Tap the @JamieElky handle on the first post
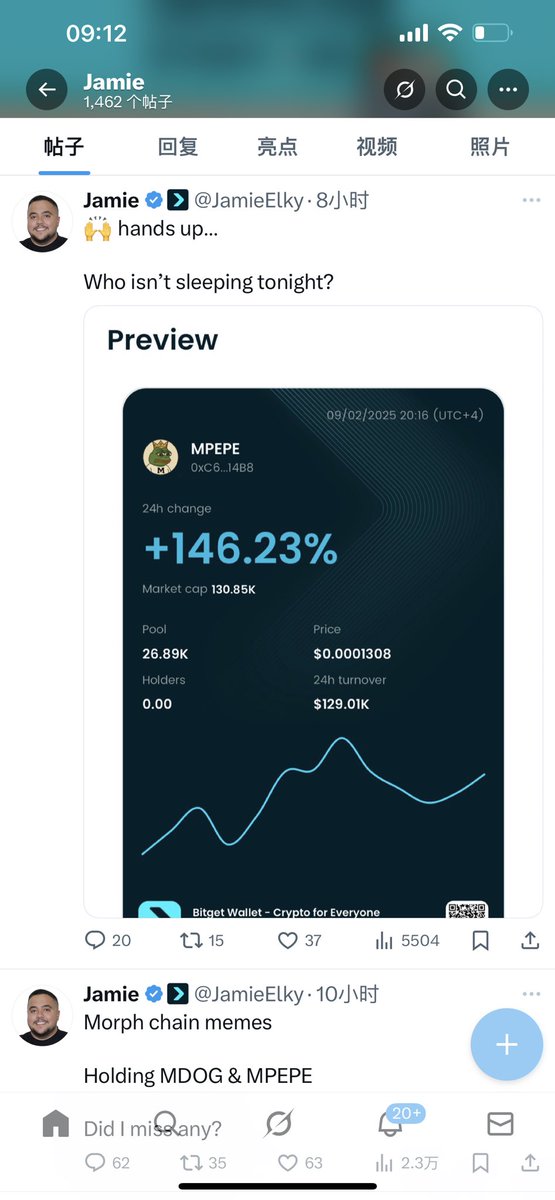 click(x=249, y=200)
